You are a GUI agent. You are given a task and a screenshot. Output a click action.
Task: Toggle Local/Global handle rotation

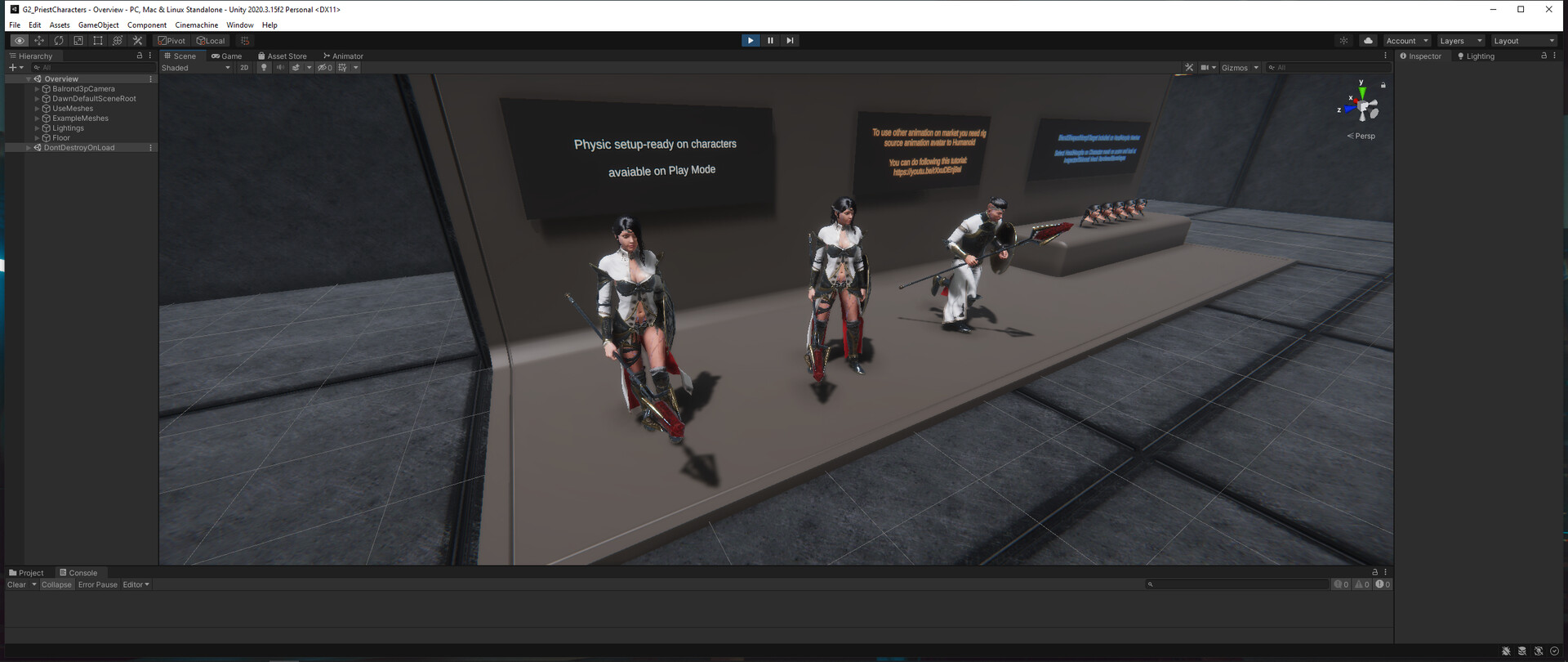click(x=211, y=40)
